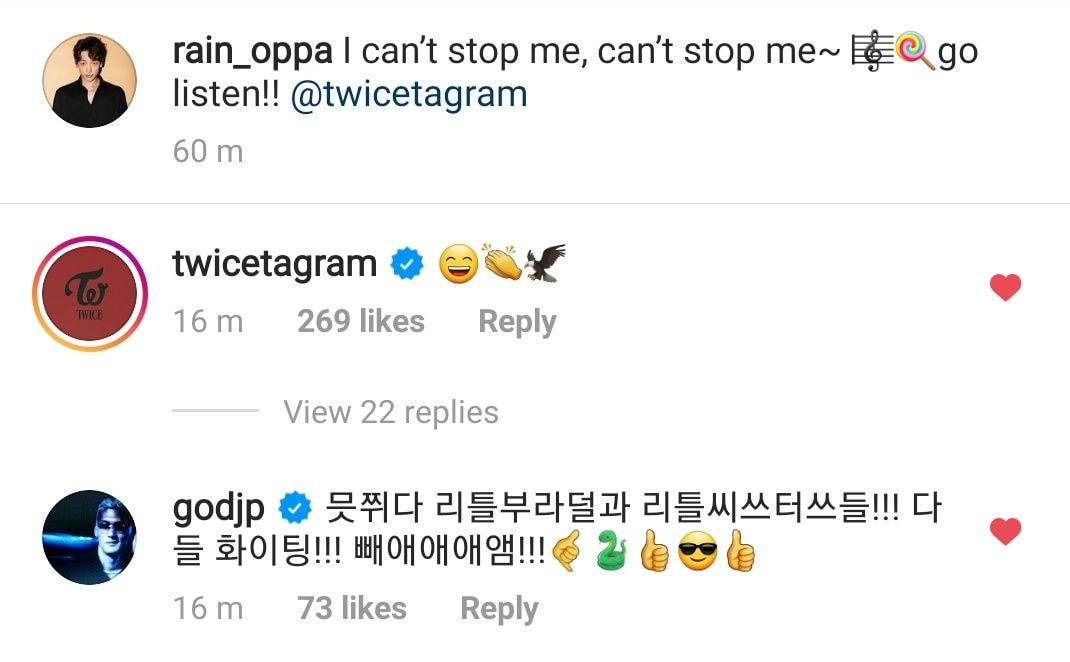Click rain_oppa's profile picture
1070x662 pixels.
90,80
